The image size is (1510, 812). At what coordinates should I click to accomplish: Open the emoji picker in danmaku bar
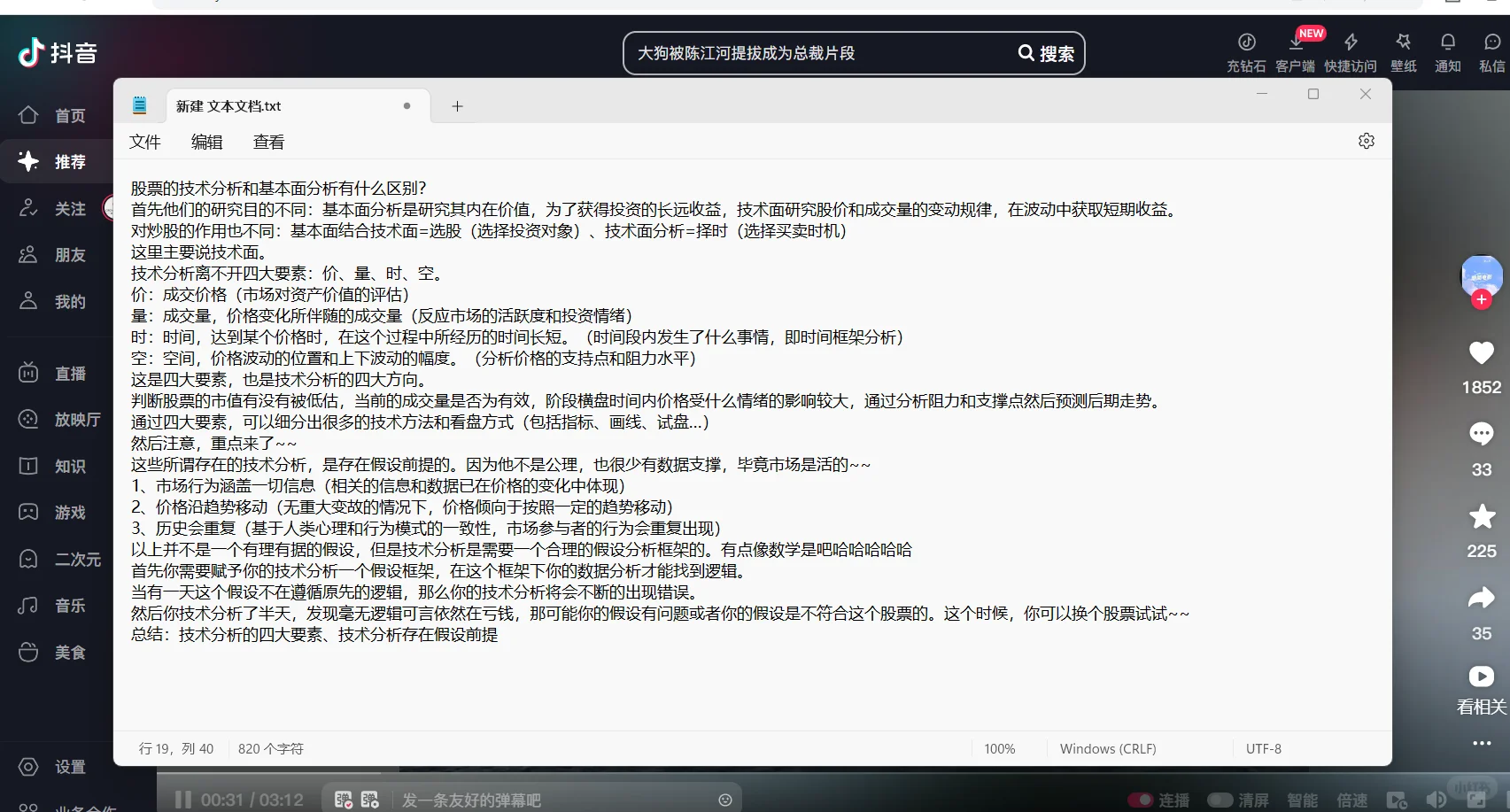[725, 800]
